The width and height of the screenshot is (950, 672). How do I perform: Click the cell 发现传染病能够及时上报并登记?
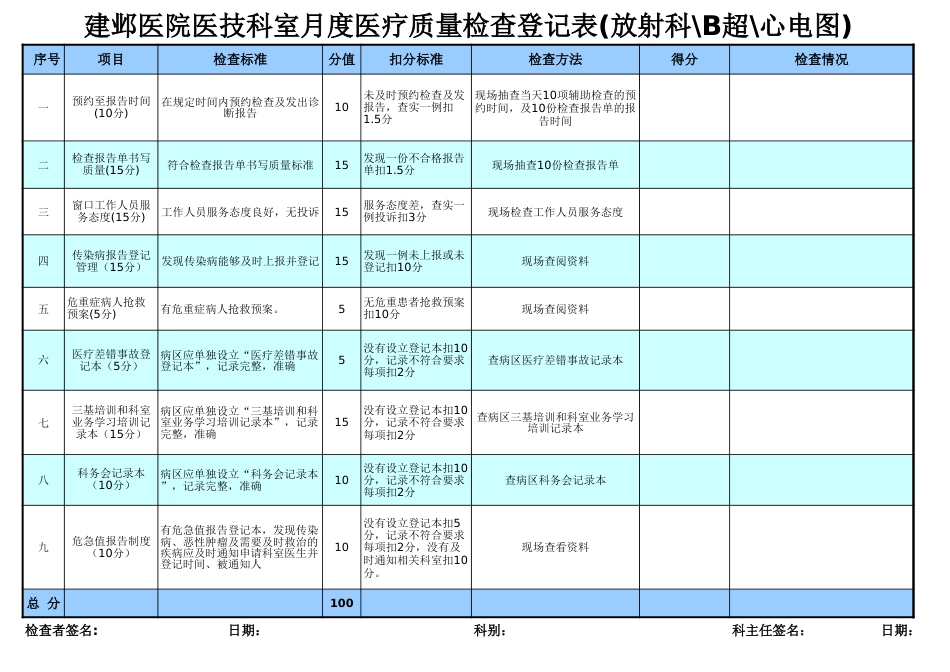240,261
